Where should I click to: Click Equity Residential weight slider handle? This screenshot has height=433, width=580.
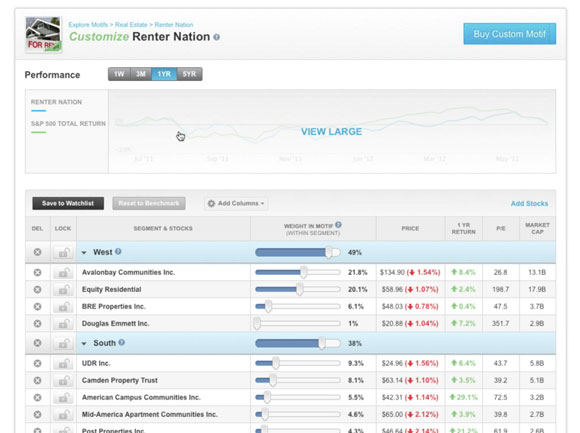(x=300, y=290)
